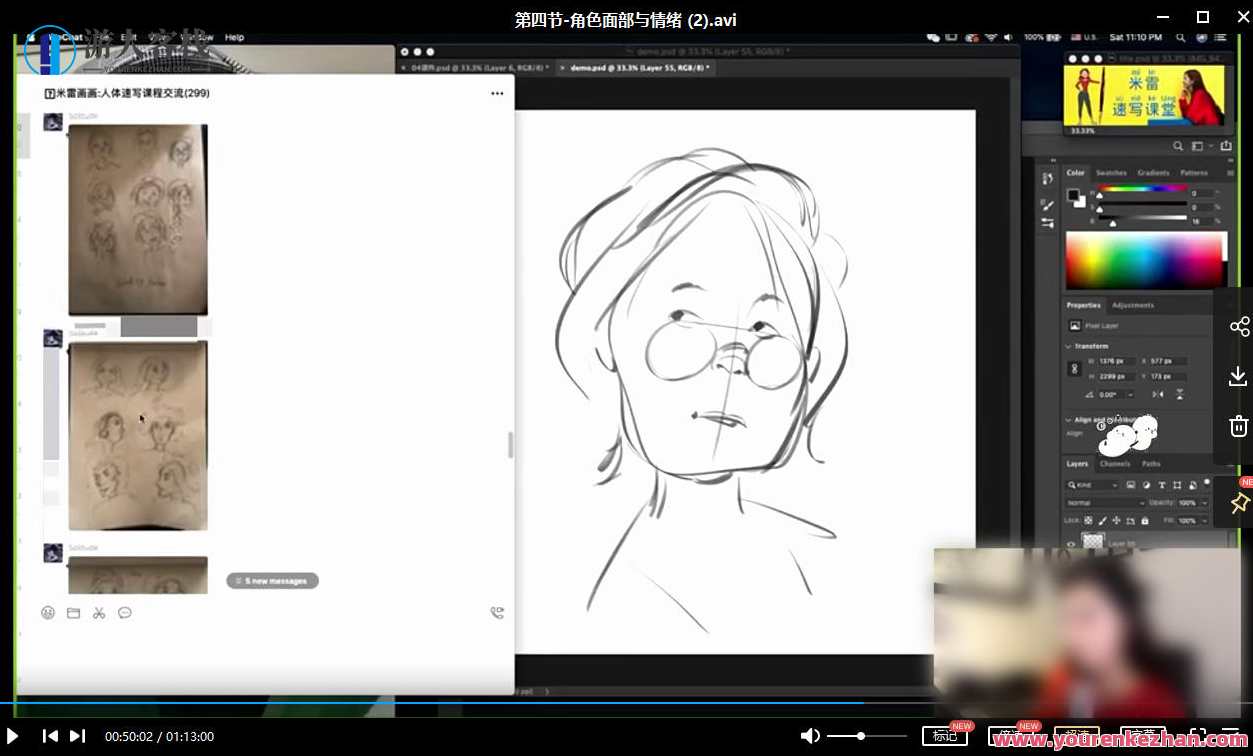This screenshot has height=756, width=1253.
Task: Open the emoji picker in chat
Action: click(x=48, y=613)
